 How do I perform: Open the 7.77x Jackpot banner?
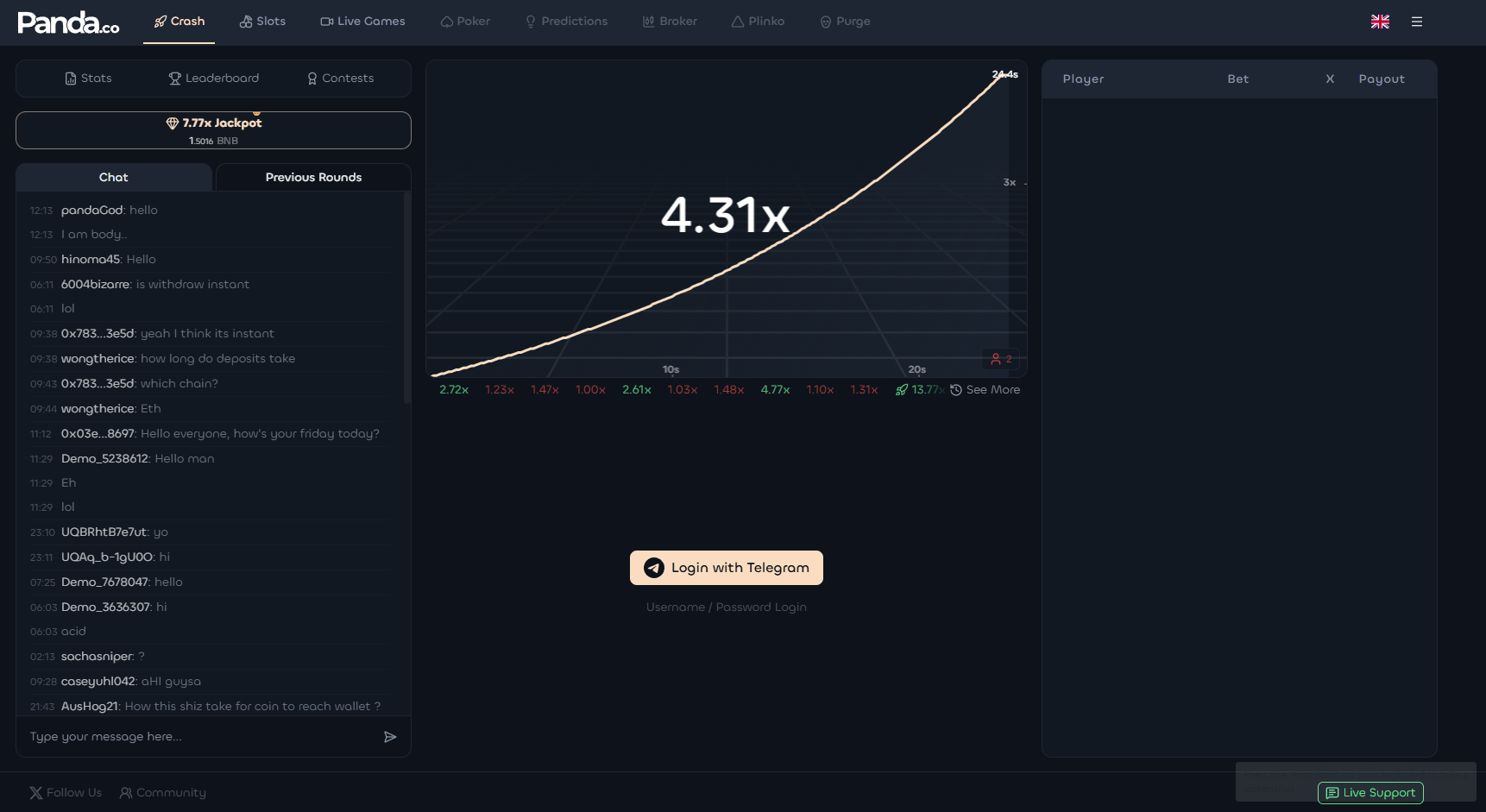213,130
